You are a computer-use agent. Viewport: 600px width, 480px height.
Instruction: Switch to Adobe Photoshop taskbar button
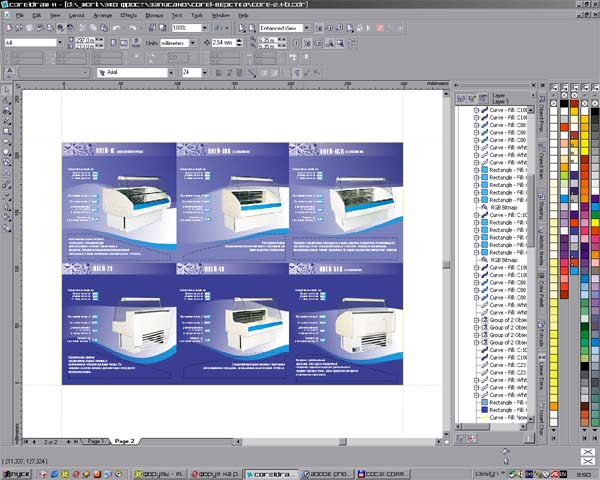(326, 474)
